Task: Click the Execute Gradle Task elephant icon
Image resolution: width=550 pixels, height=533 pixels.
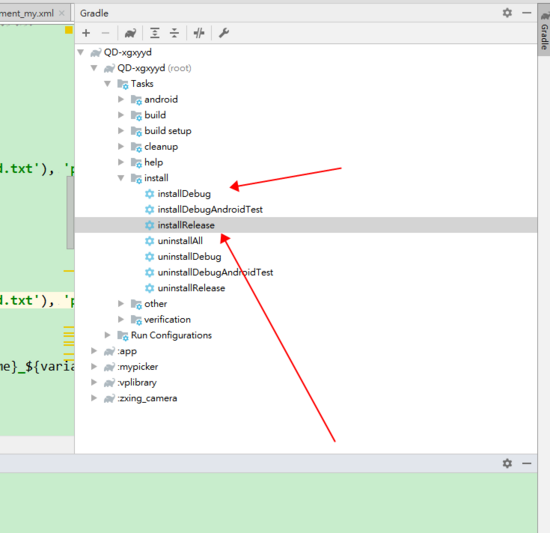Action: coord(130,33)
